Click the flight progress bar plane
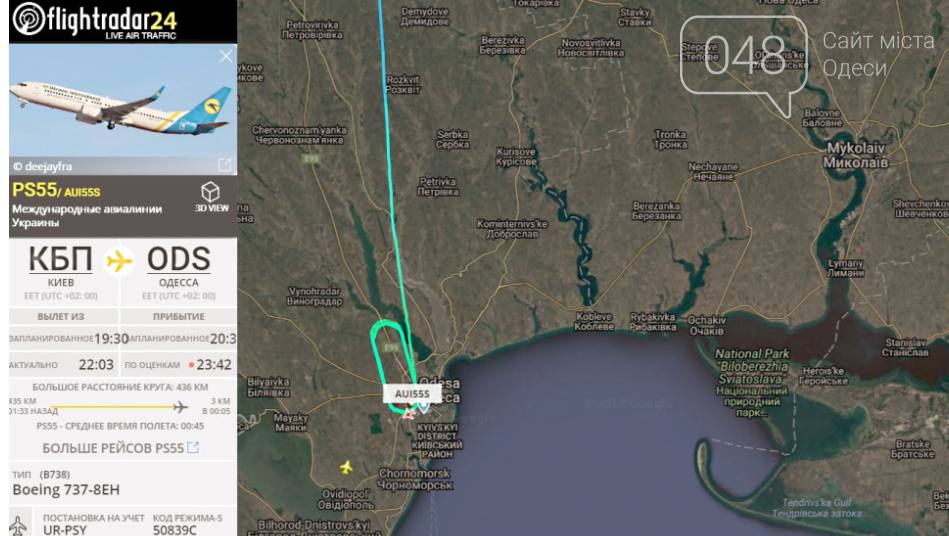This screenshot has width=949, height=536. pos(180,407)
